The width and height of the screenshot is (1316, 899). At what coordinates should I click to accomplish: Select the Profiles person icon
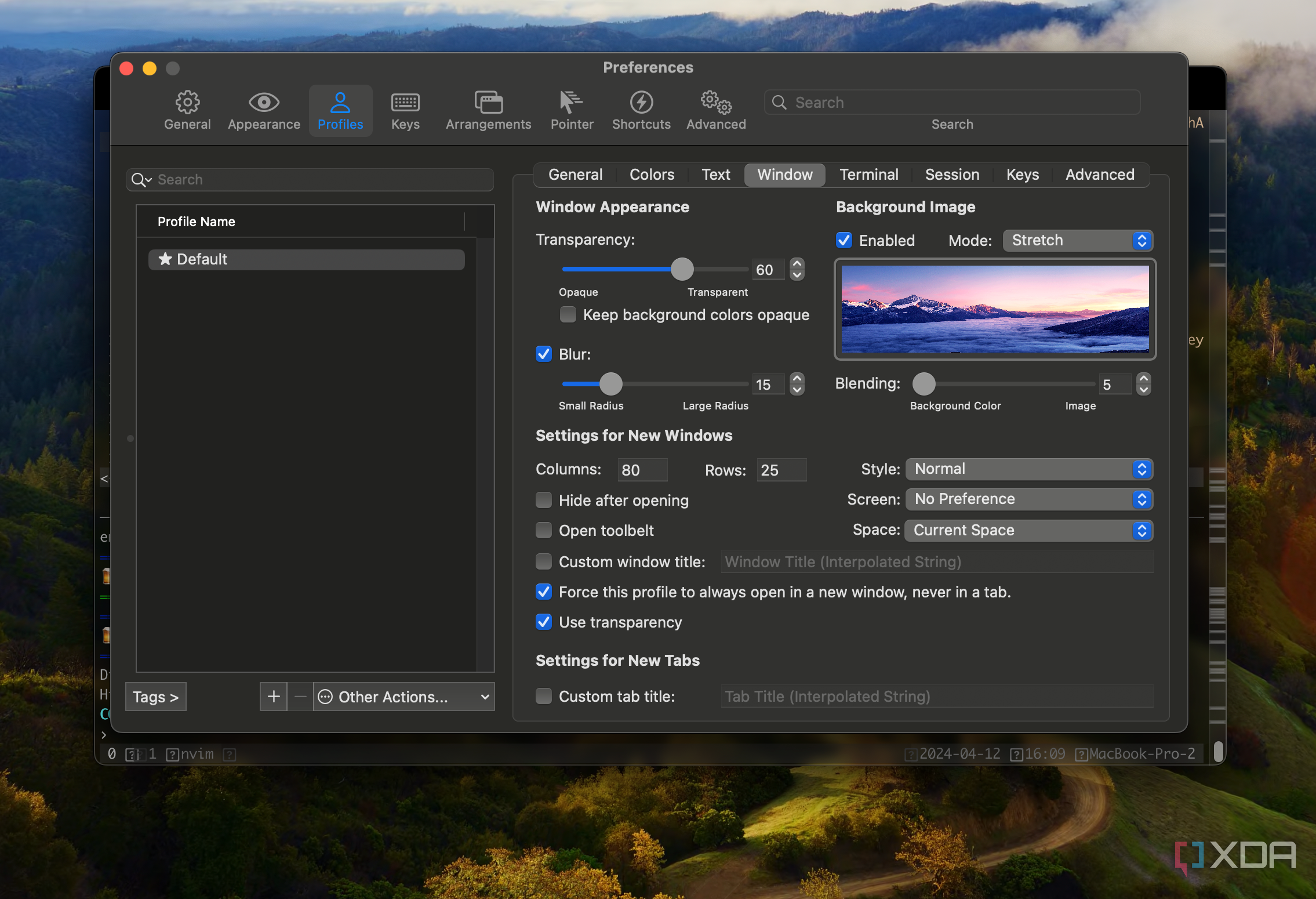(340, 103)
